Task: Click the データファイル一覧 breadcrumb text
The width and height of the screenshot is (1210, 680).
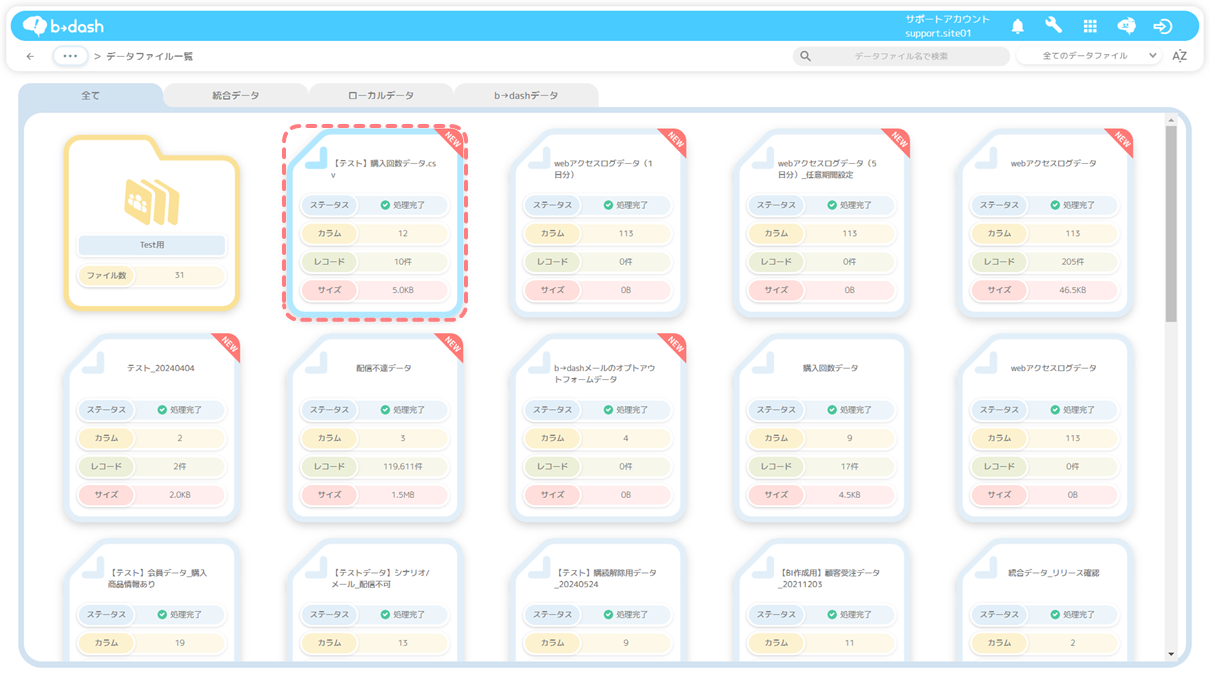Action: (x=150, y=56)
